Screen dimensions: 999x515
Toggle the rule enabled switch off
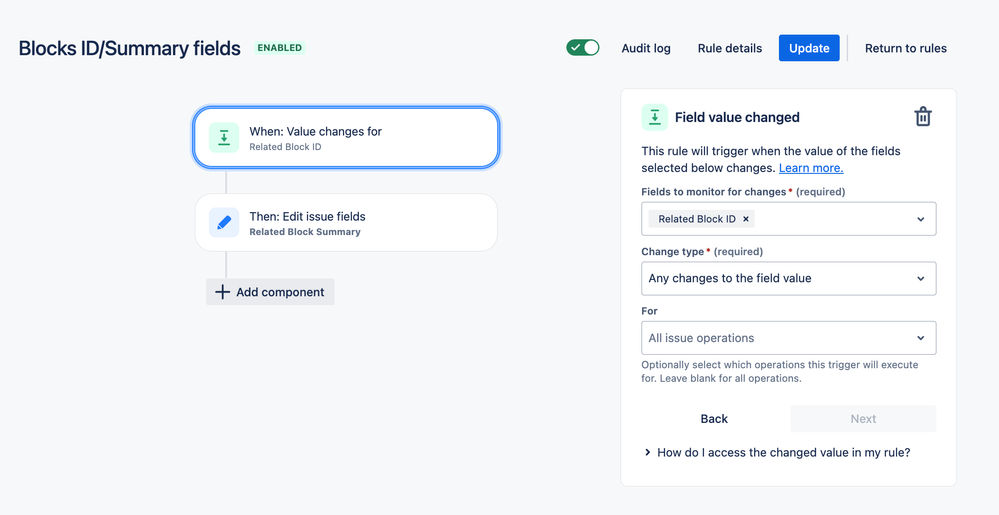[x=582, y=48]
